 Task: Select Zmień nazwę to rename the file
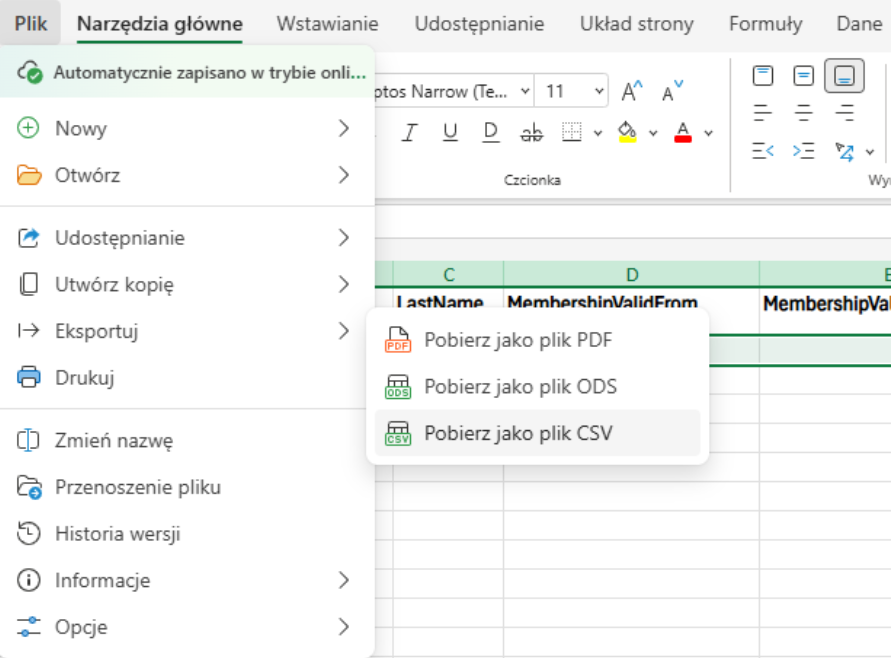click(x=114, y=441)
